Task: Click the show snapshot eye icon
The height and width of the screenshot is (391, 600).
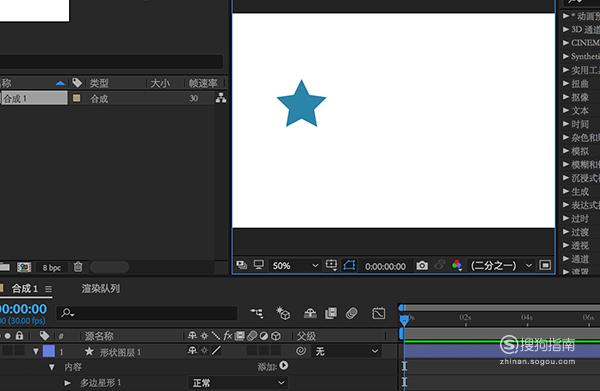Action: click(440, 265)
